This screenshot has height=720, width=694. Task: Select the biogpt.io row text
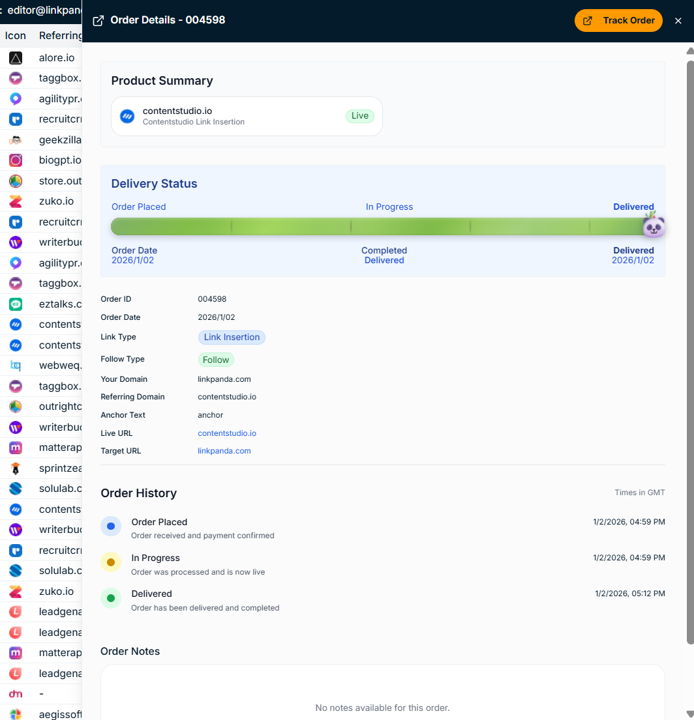[x=60, y=160]
